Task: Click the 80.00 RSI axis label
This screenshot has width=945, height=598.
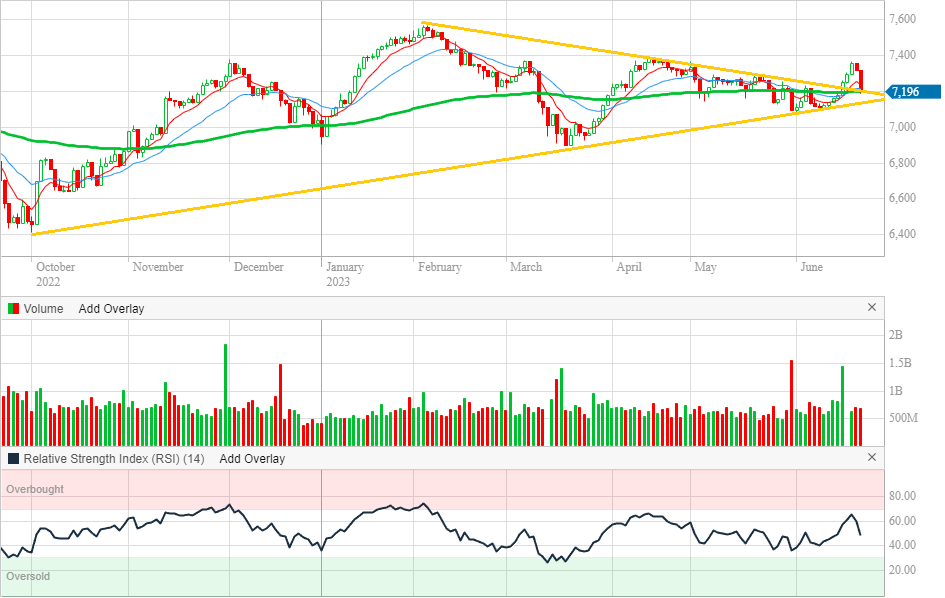Action: [x=905, y=496]
